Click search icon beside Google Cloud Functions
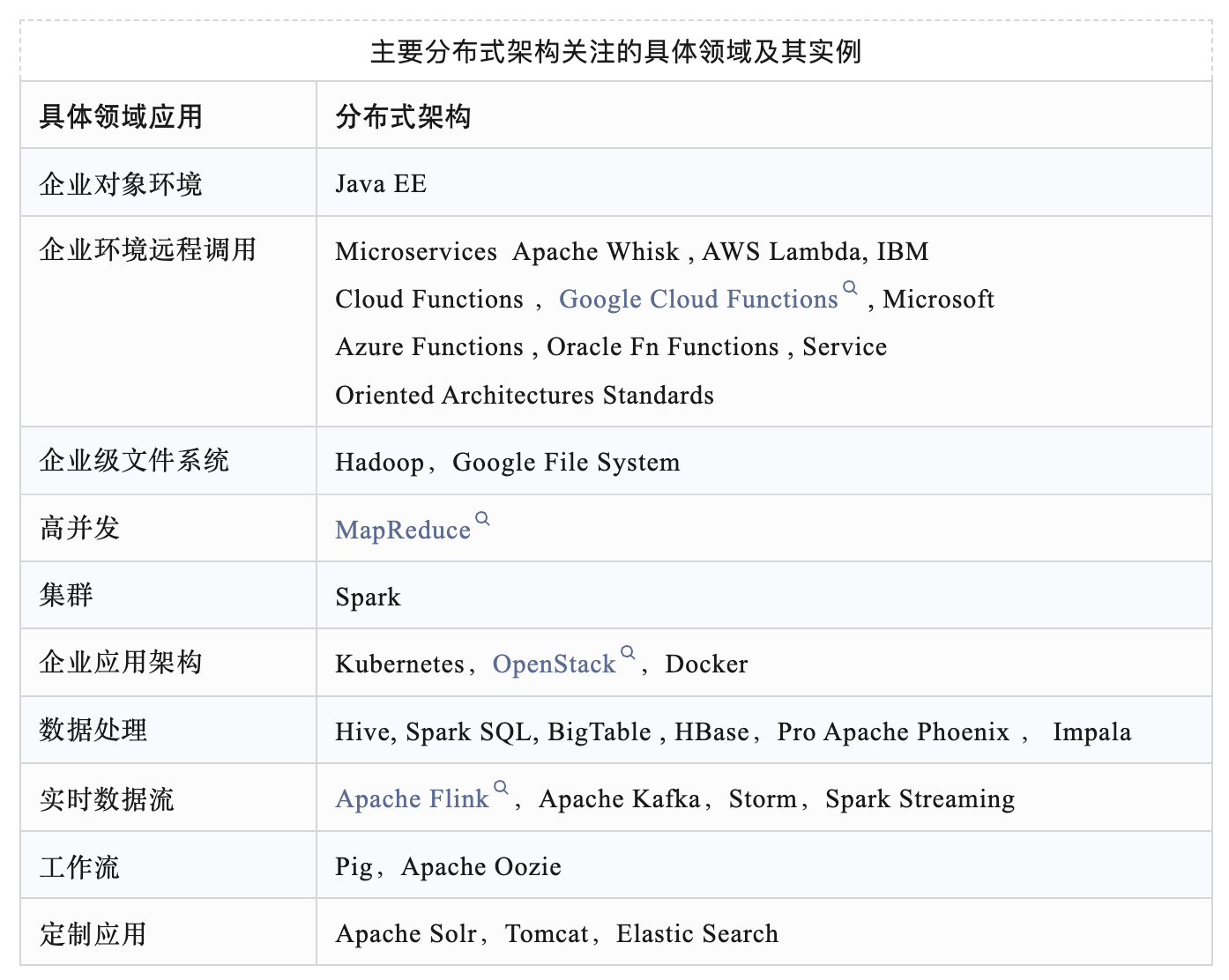The width and height of the screenshot is (1229, 980). (850, 288)
